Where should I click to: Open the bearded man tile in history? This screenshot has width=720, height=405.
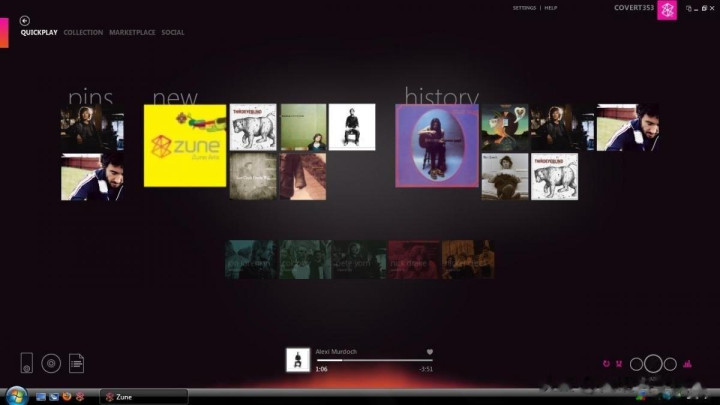point(628,127)
